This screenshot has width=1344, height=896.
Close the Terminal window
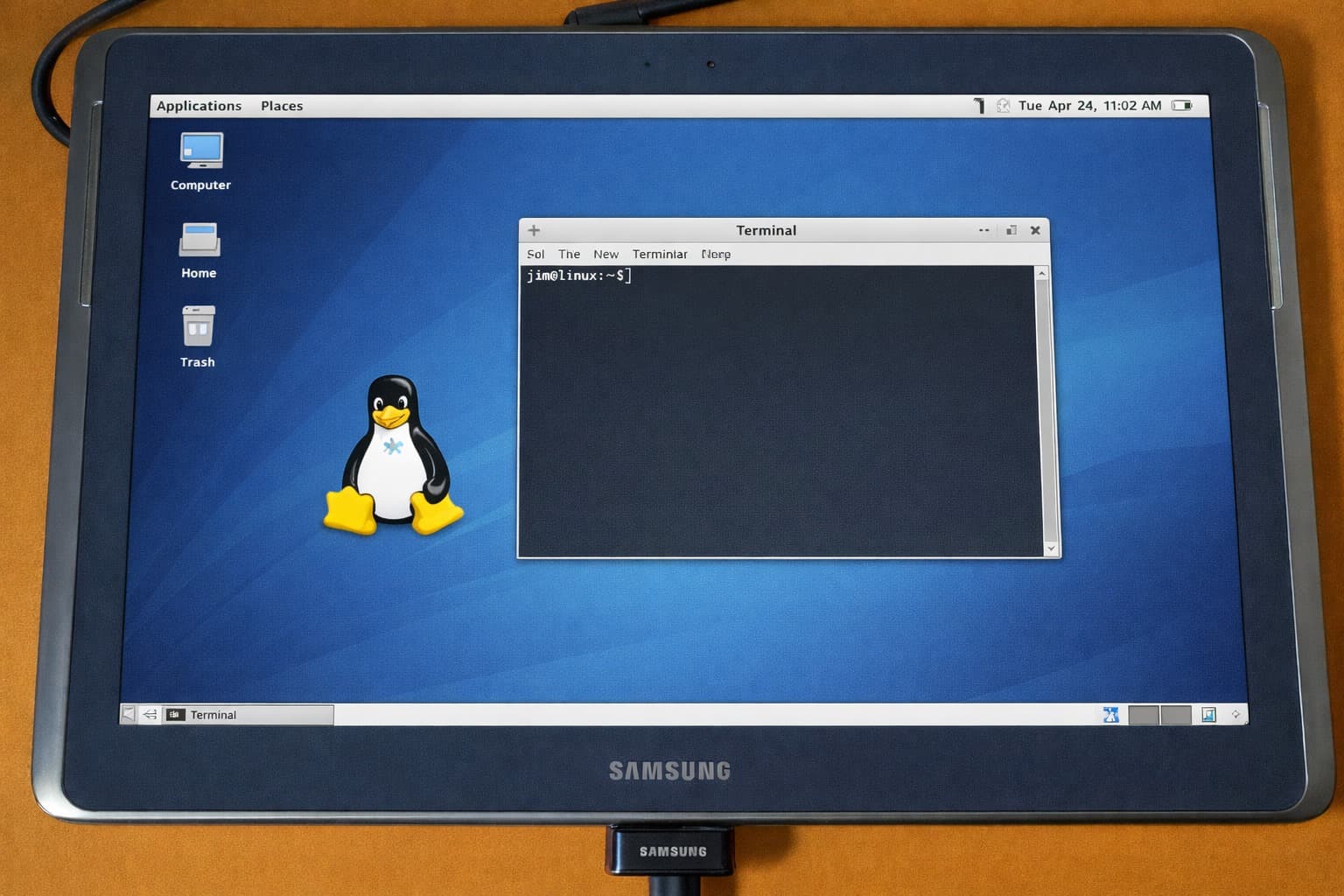point(1035,230)
